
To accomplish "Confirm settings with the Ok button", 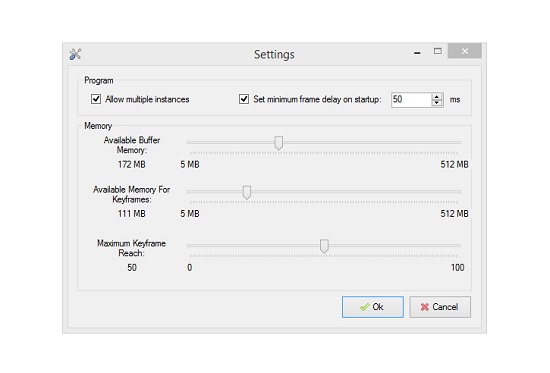I will [x=373, y=307].
